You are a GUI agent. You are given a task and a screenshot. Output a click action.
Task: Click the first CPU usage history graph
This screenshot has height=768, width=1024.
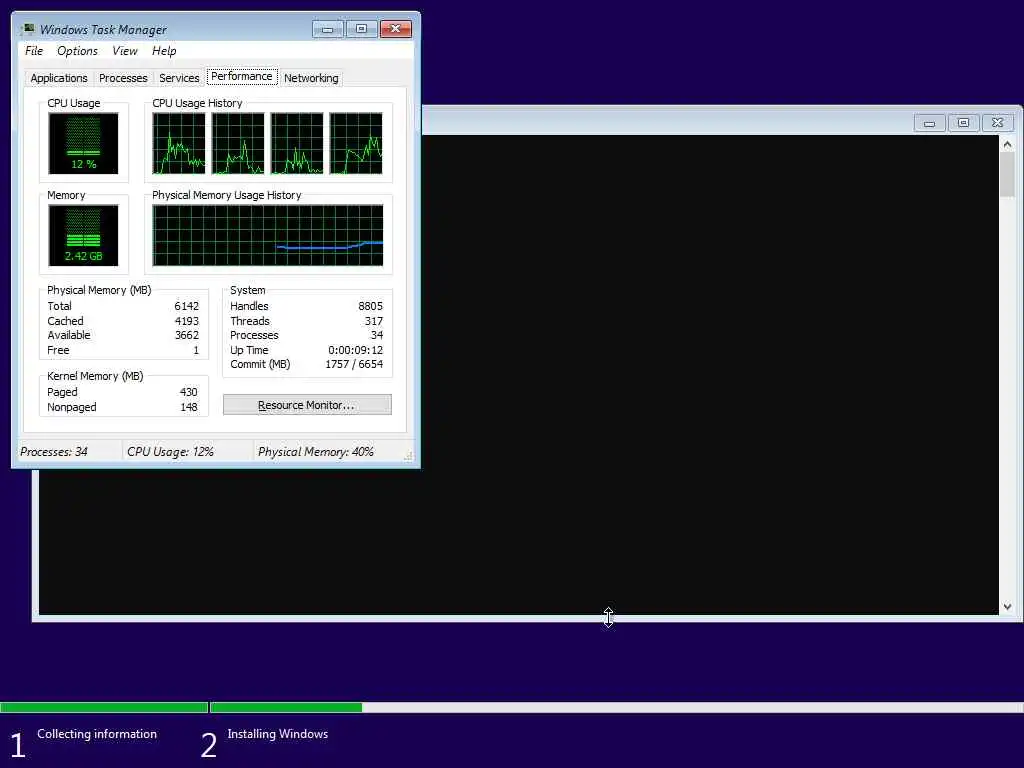[179, 143]
